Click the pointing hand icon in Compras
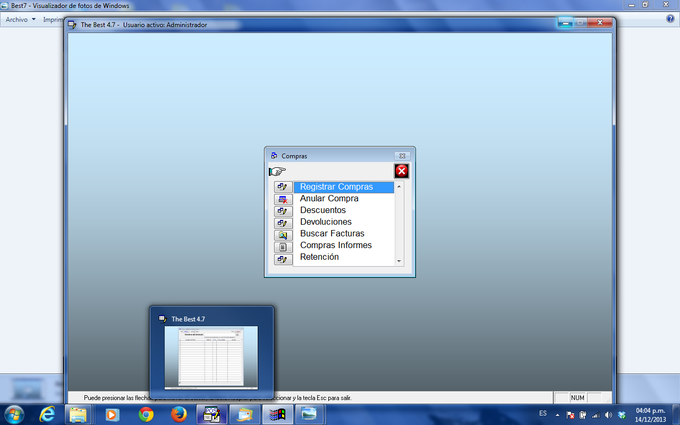Viewport: 680px width, 425px height. [x=277, y=171]
